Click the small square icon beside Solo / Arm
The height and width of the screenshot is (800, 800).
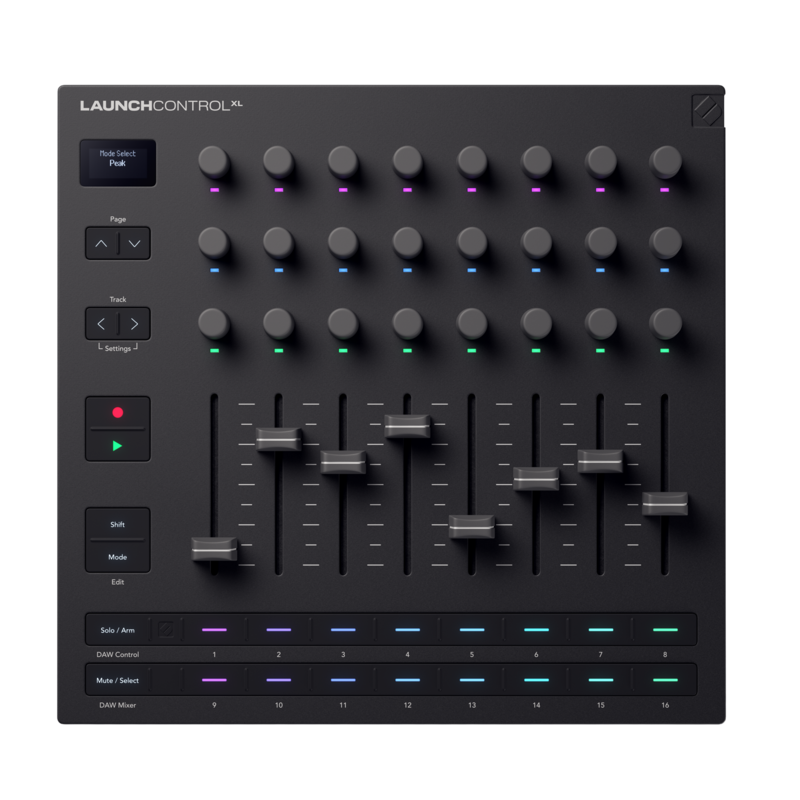pyautogui.click(x=166, y=630)
